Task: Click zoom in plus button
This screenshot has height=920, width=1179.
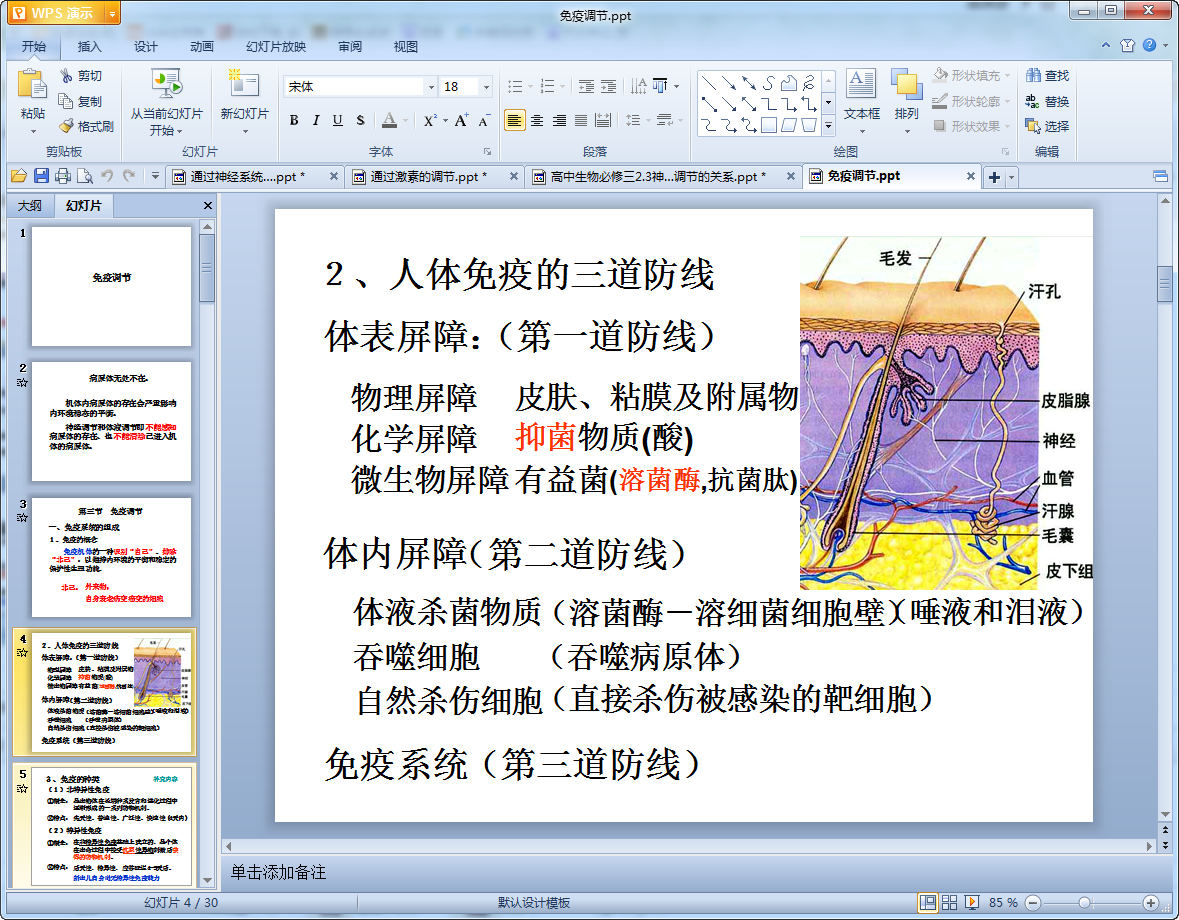Action: 1150,903
